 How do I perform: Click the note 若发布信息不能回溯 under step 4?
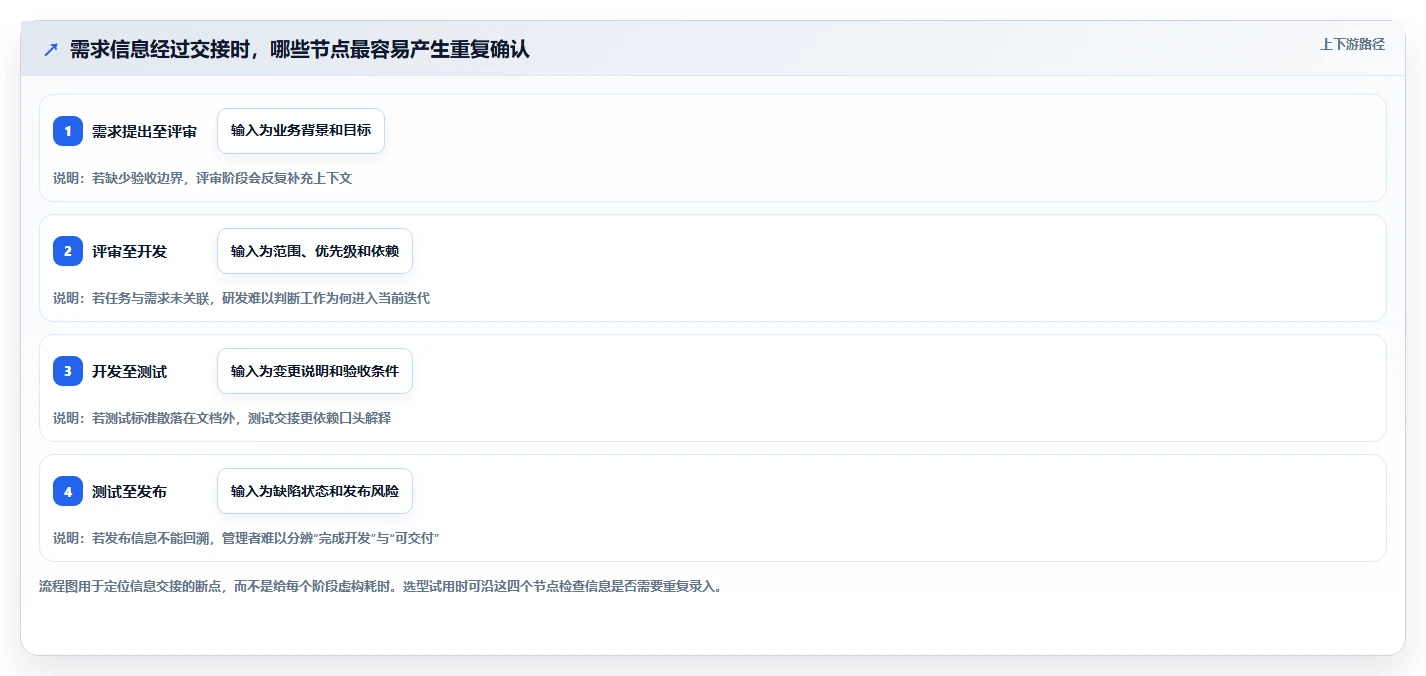click(x=246, y=538)
